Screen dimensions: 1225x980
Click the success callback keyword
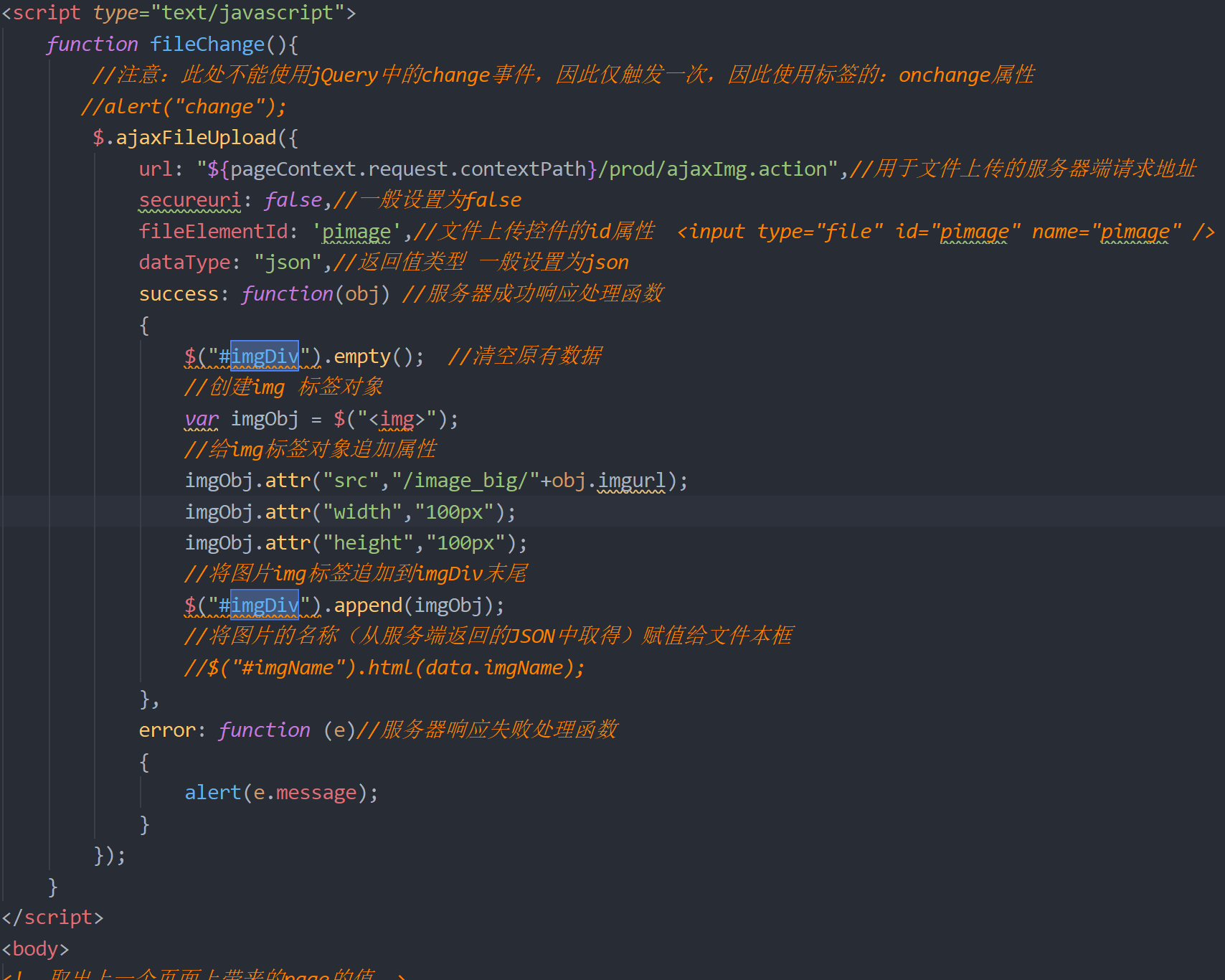click(179, 293)
